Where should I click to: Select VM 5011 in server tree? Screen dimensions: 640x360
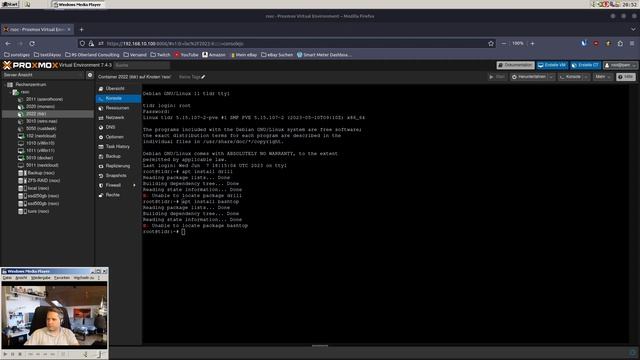coord(42,165)
